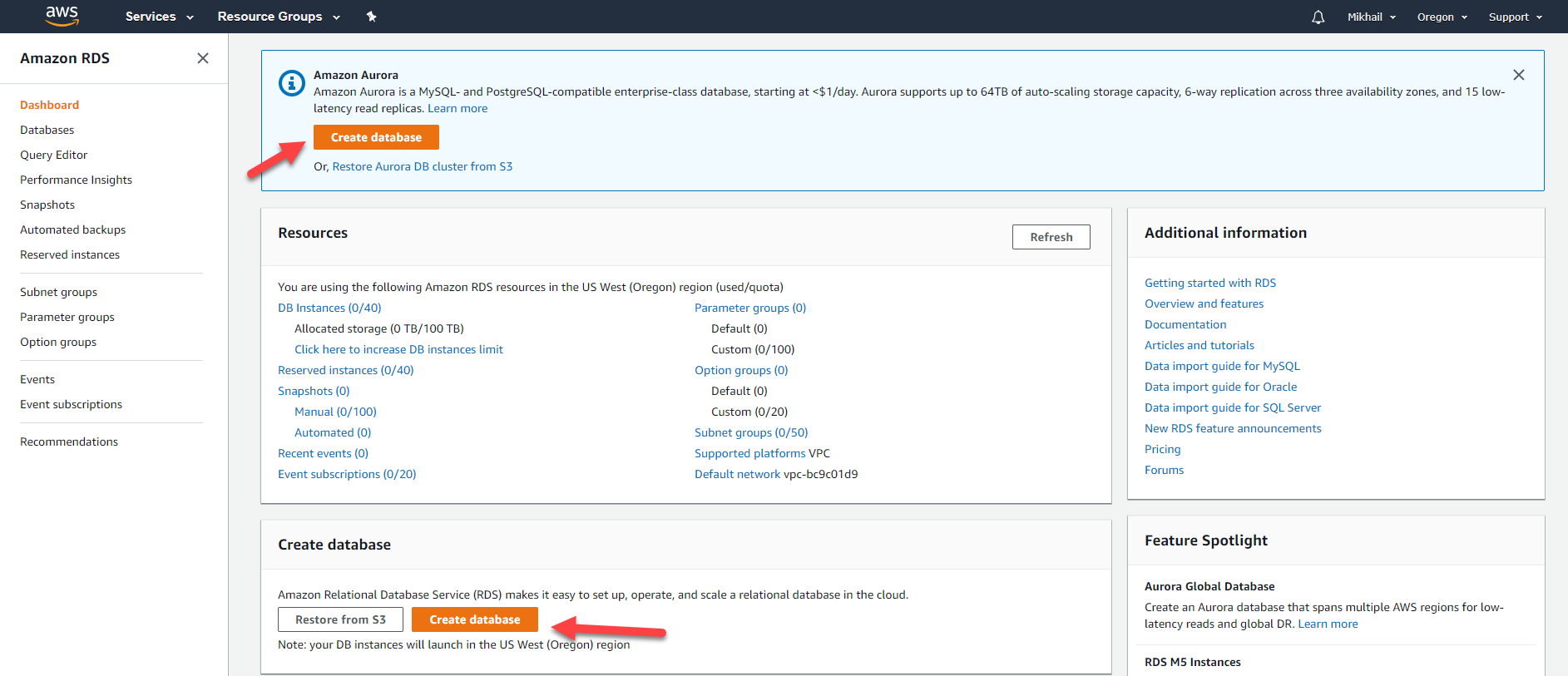Open Data import guide for Oracle
The height and width of the screenshot is (676, 1568).
1221,387
